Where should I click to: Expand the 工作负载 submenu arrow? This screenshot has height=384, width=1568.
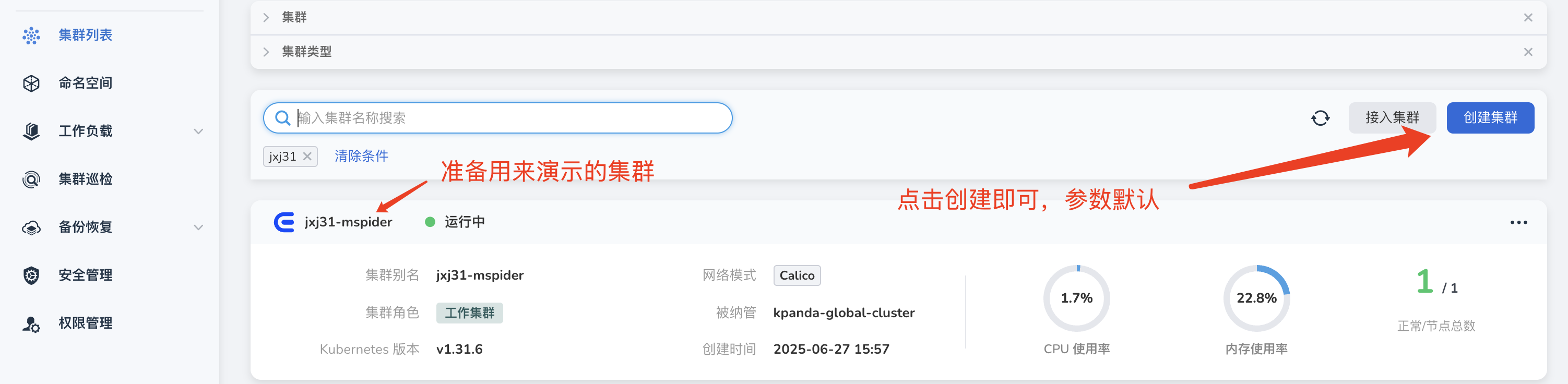[x=198, y=131]
